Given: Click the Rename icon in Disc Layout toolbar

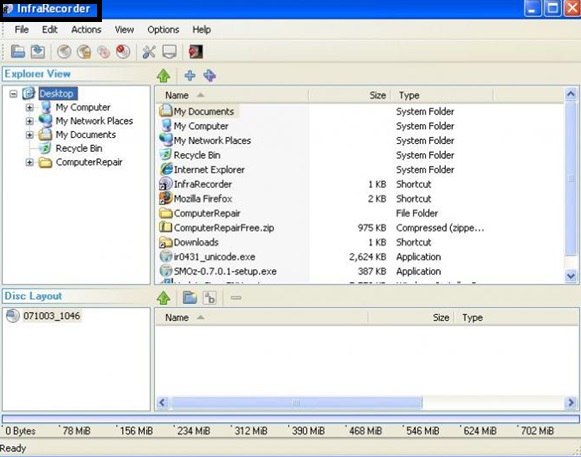Looking at the screenshot, I should point(210,298).
